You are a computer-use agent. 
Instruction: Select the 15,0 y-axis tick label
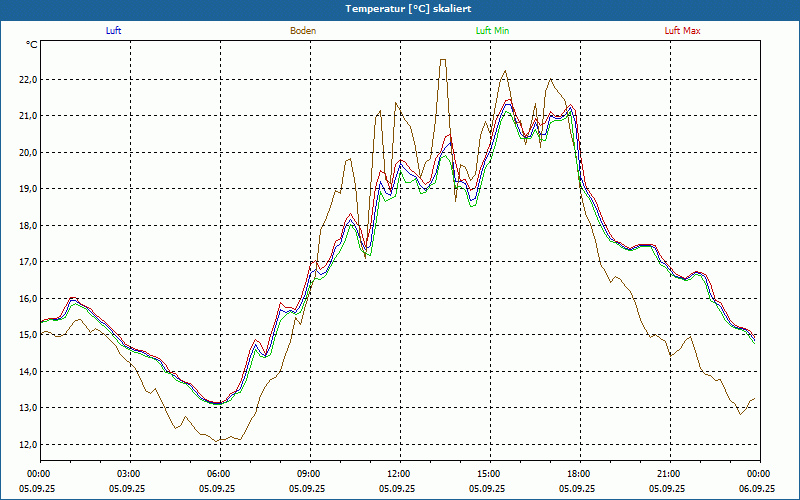coord(26,335)
